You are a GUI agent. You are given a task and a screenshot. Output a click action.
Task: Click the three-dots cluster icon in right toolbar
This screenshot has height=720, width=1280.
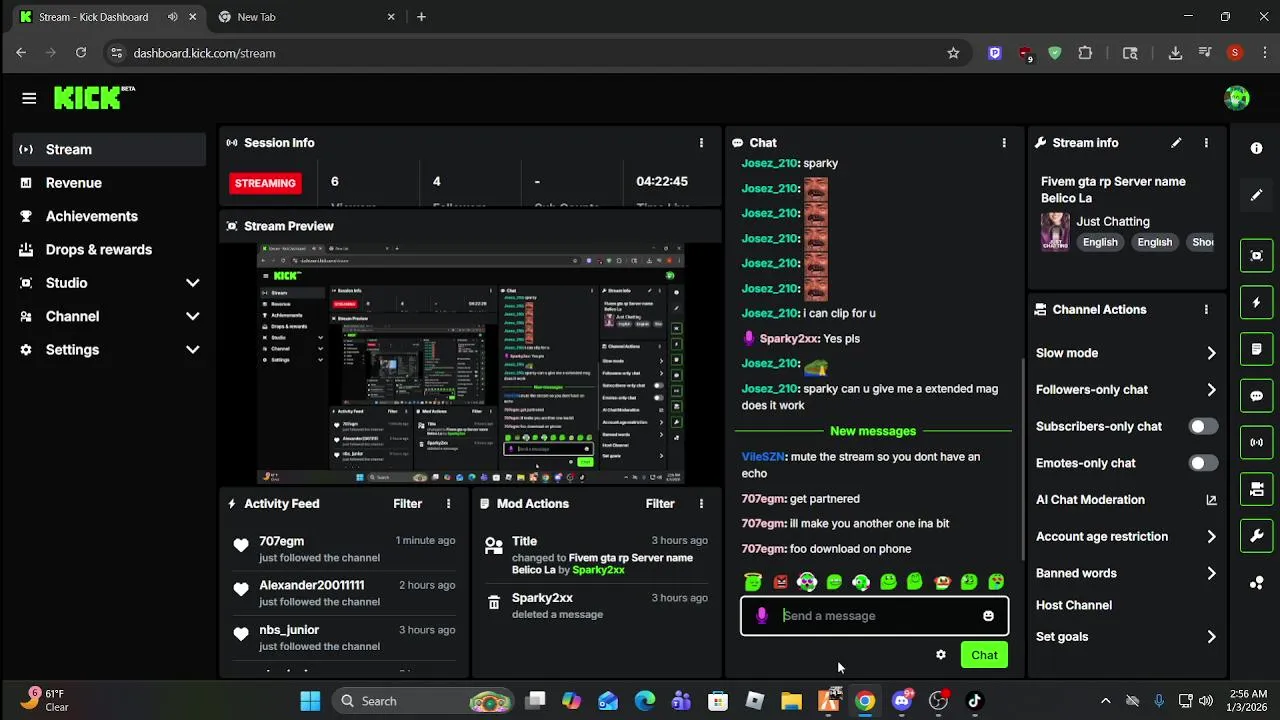[1256, 583]
